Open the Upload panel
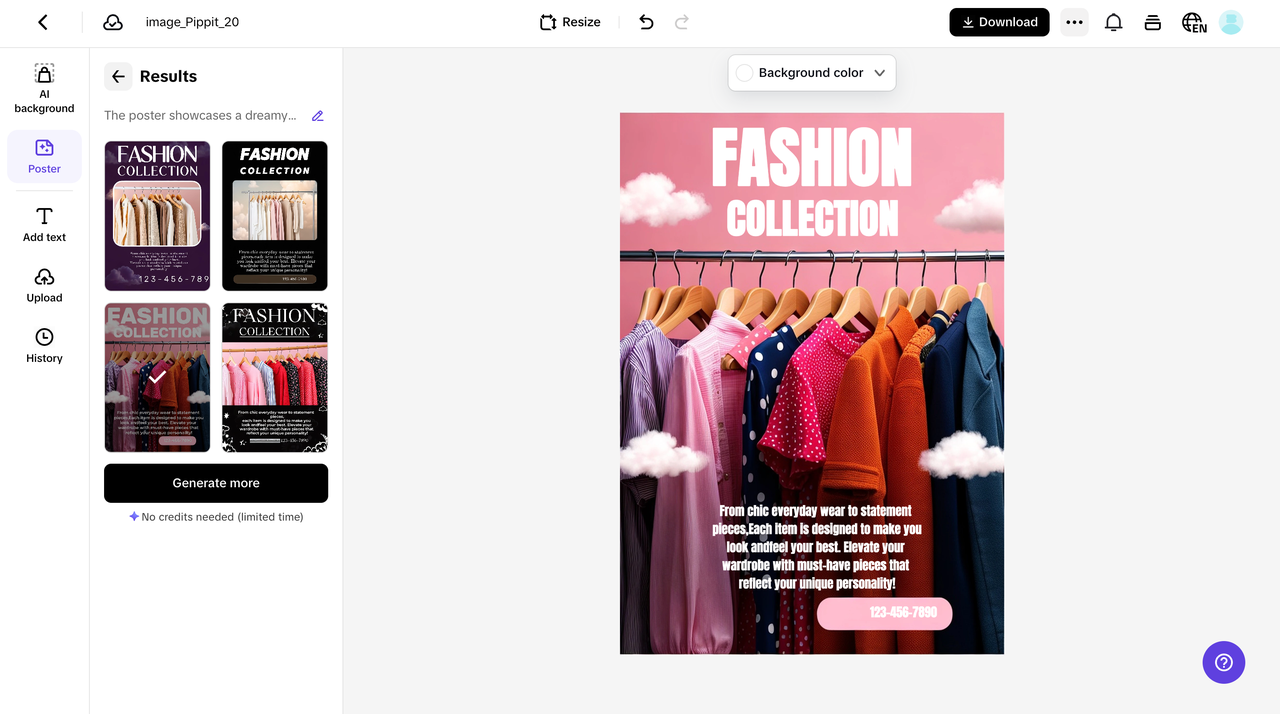This screenshot has height=714, width=1280. [x=44, y=285]
